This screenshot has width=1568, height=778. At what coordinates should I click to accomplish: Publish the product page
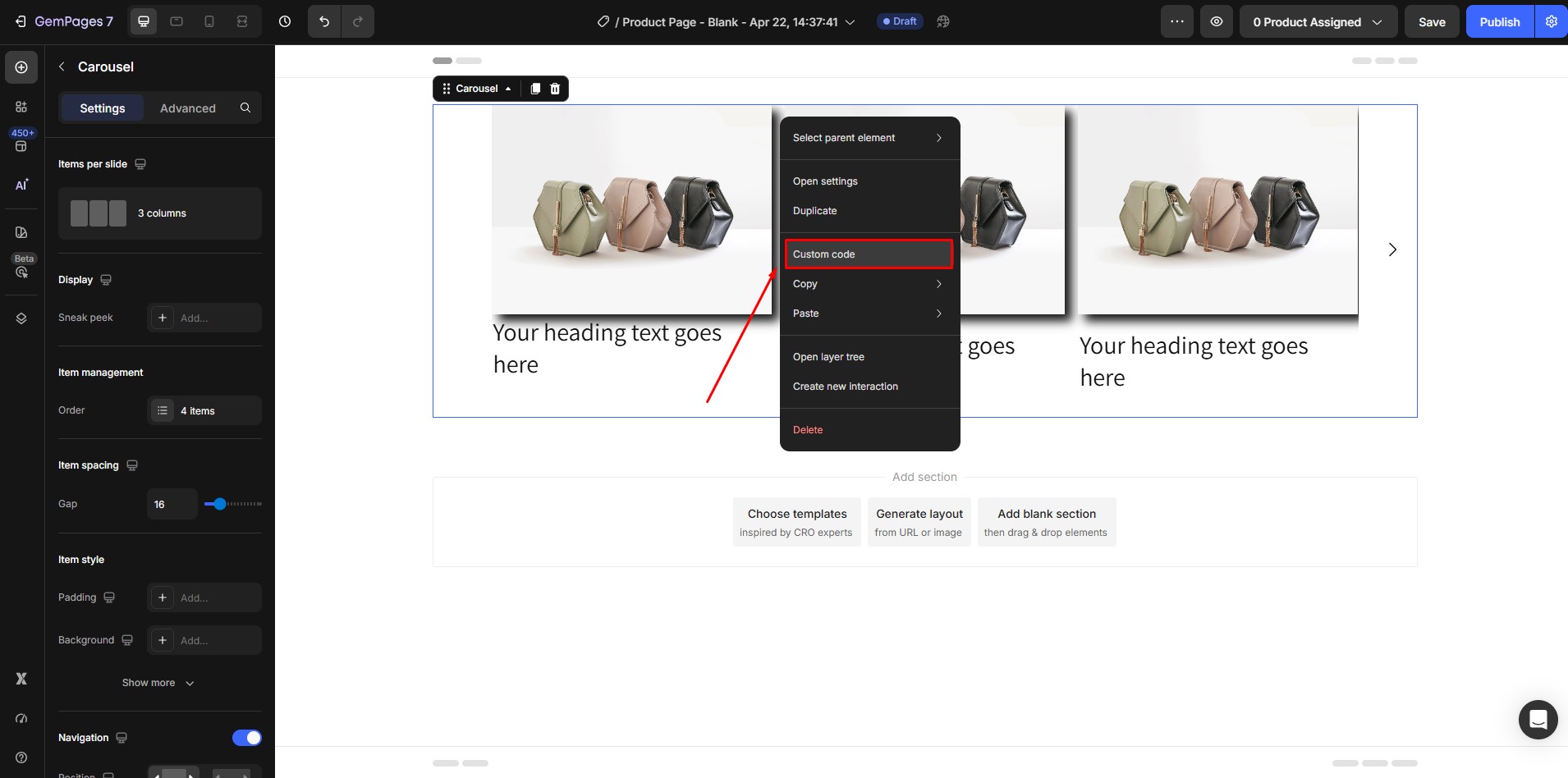[x=1498, y=21]
